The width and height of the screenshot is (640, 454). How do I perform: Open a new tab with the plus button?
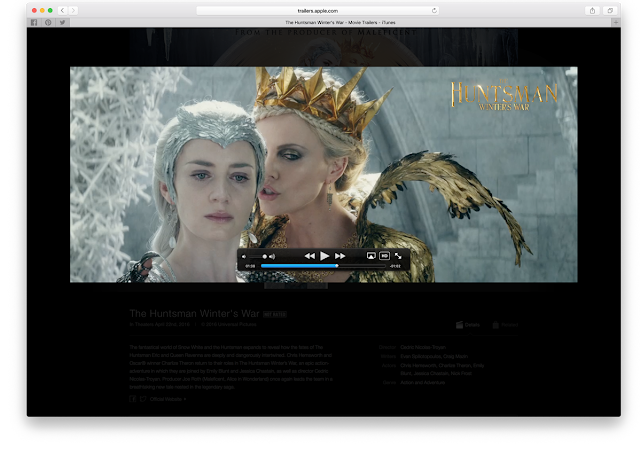[616, 22]
